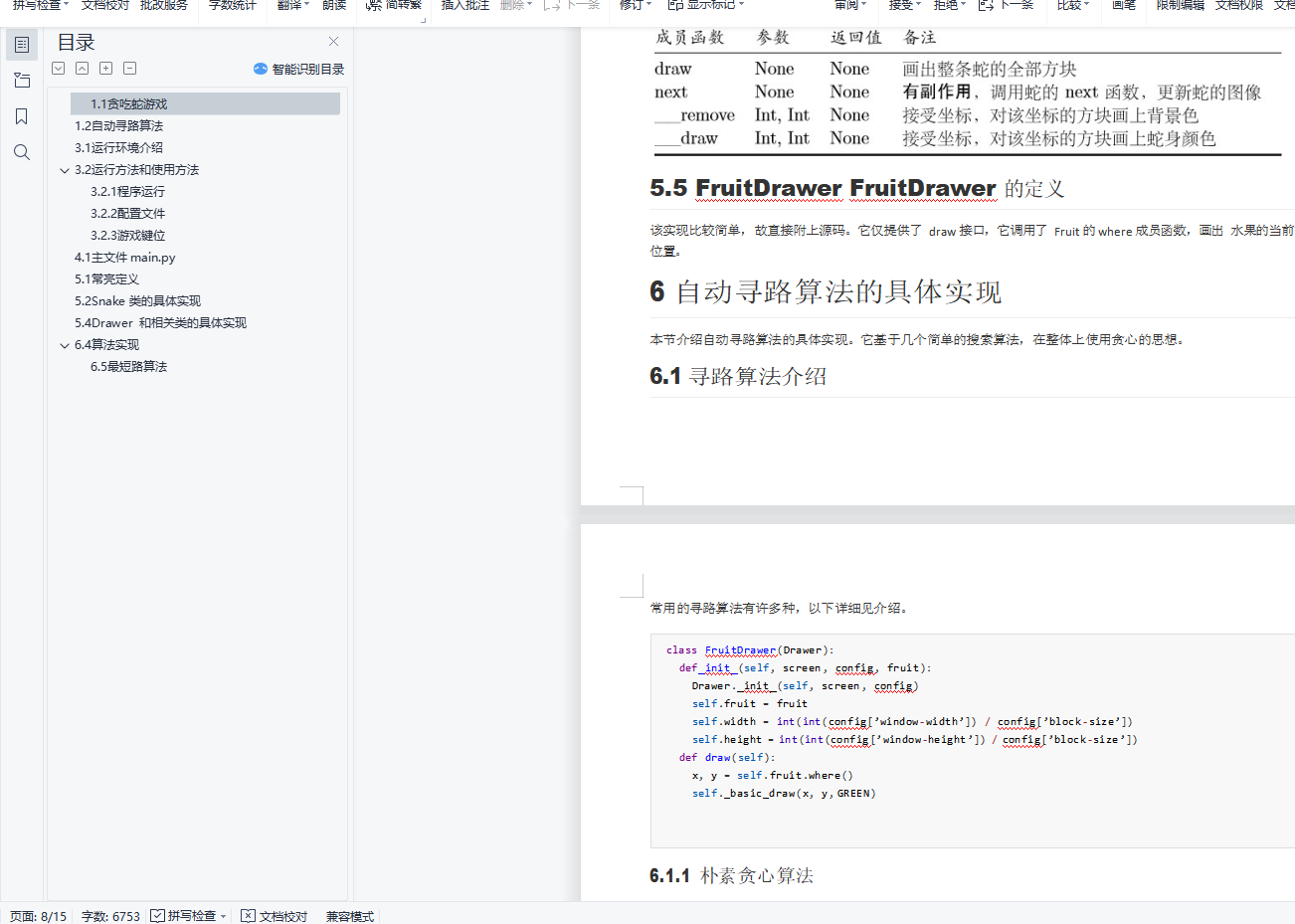
Task: Select outline item 1.1贪吃蛇游戏
Action: coord(205,103)
